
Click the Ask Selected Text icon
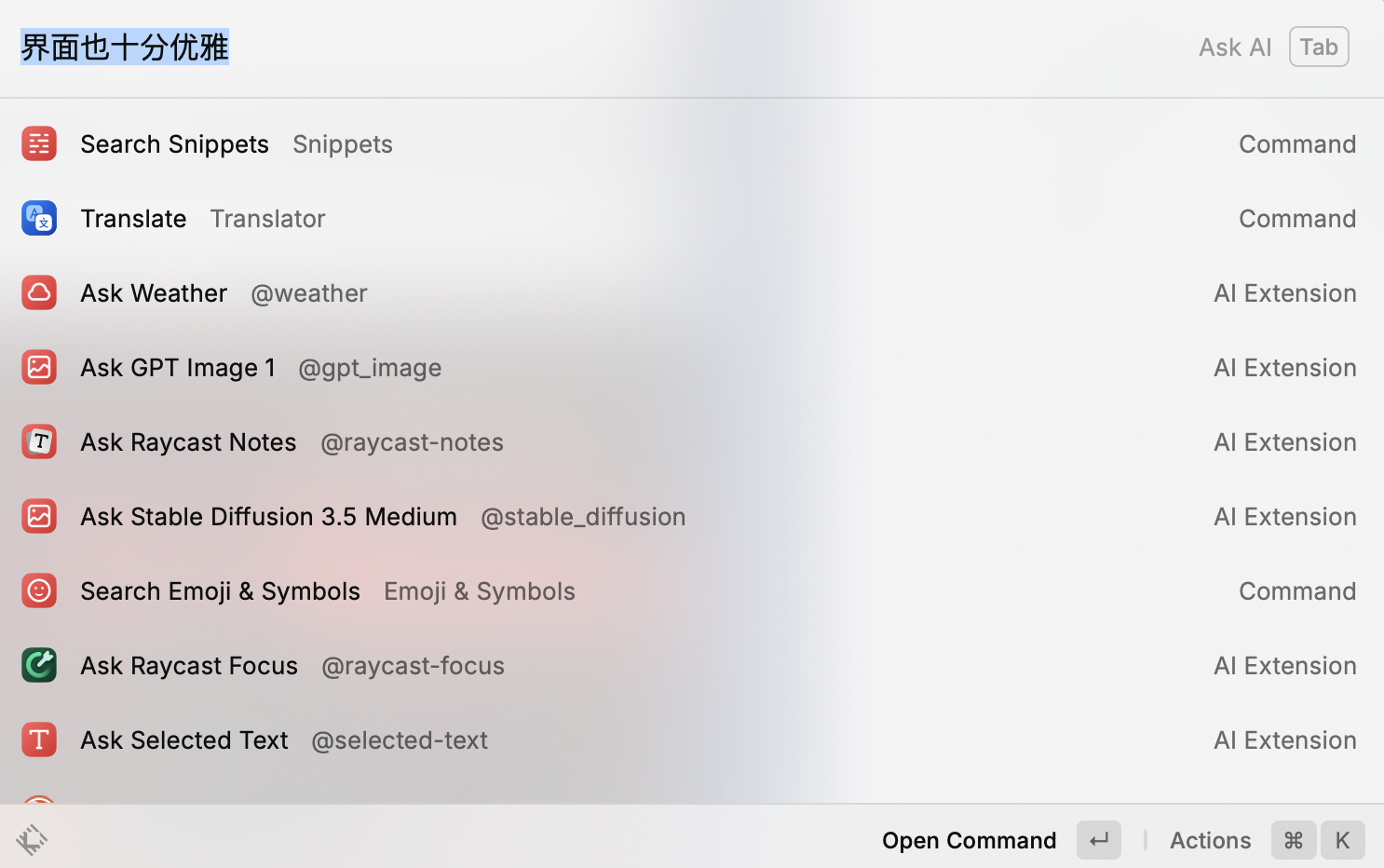(x=39, y=740)
